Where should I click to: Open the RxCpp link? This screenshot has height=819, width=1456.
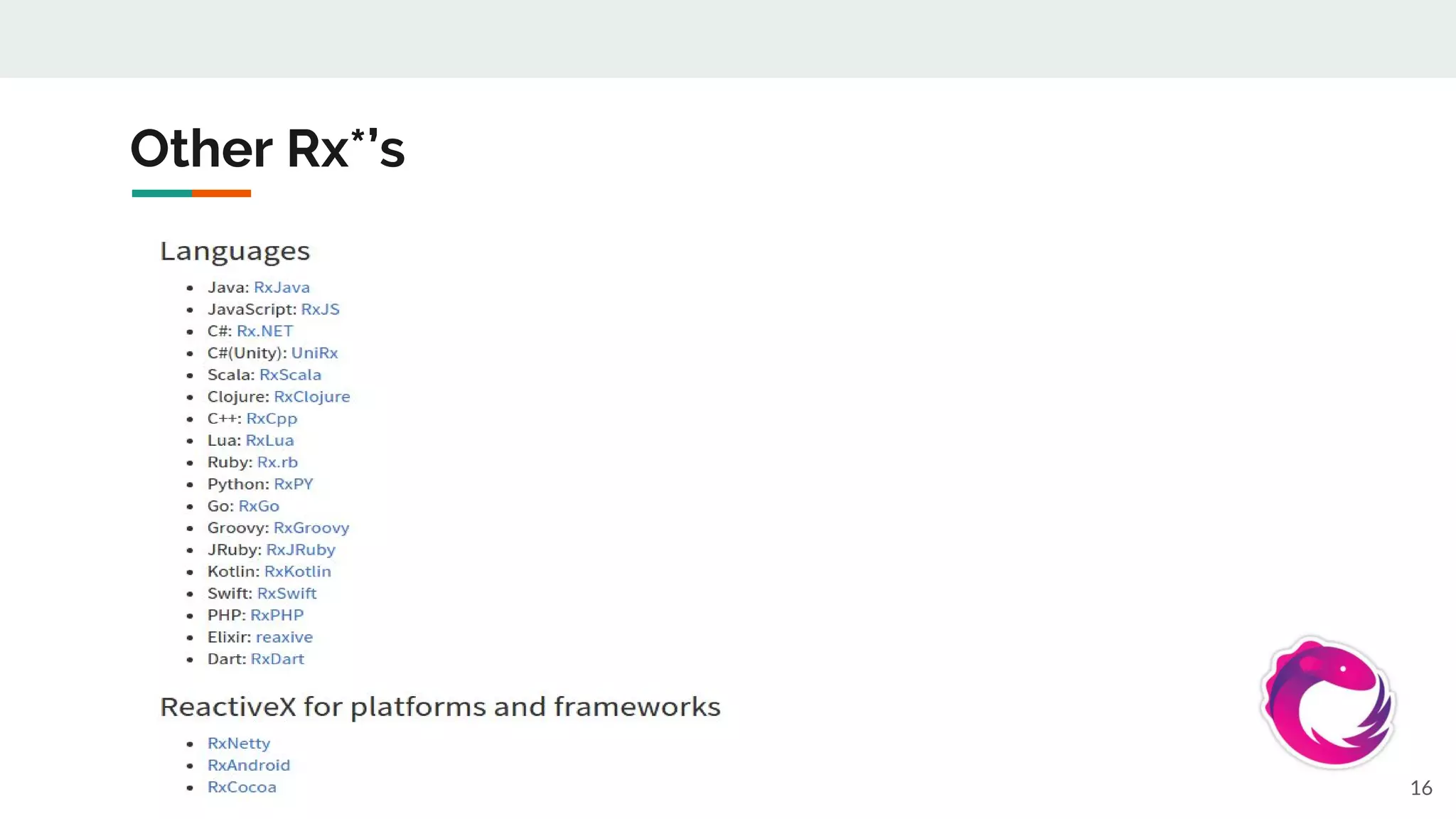[272, 419]
